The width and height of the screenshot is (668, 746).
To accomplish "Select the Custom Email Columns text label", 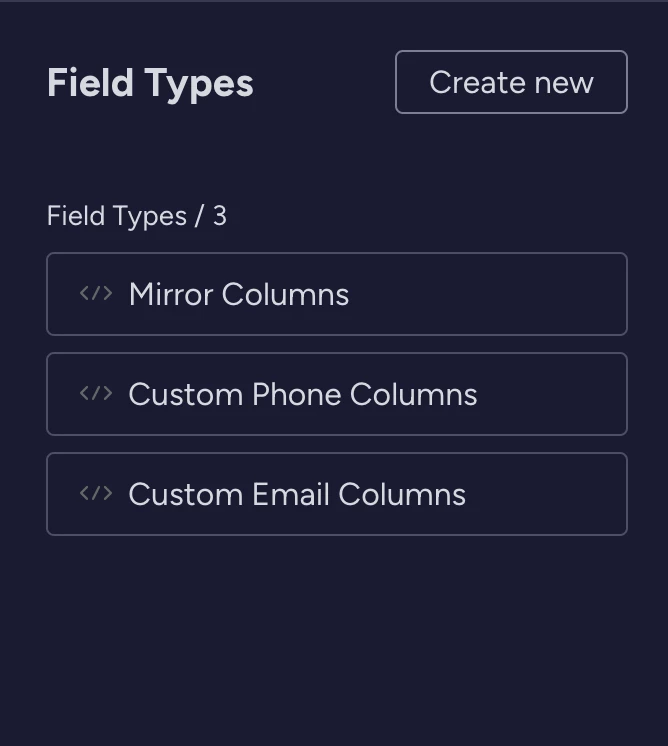I will [x=297, y=494].
